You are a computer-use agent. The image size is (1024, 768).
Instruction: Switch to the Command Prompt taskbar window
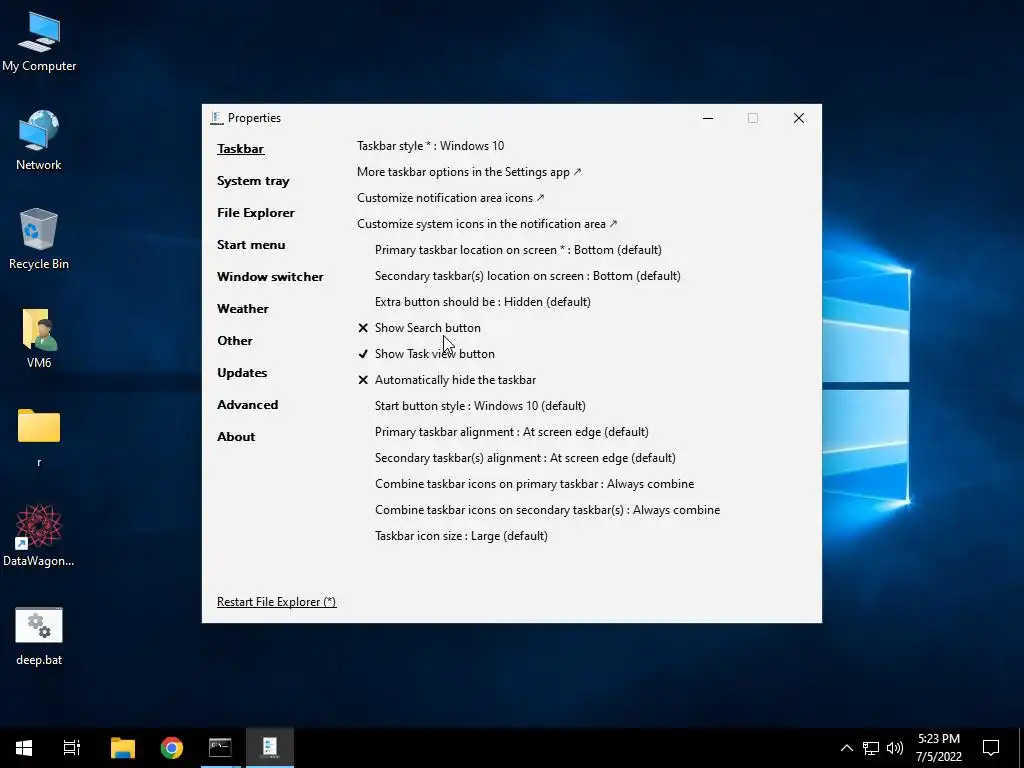pos(220,747)
